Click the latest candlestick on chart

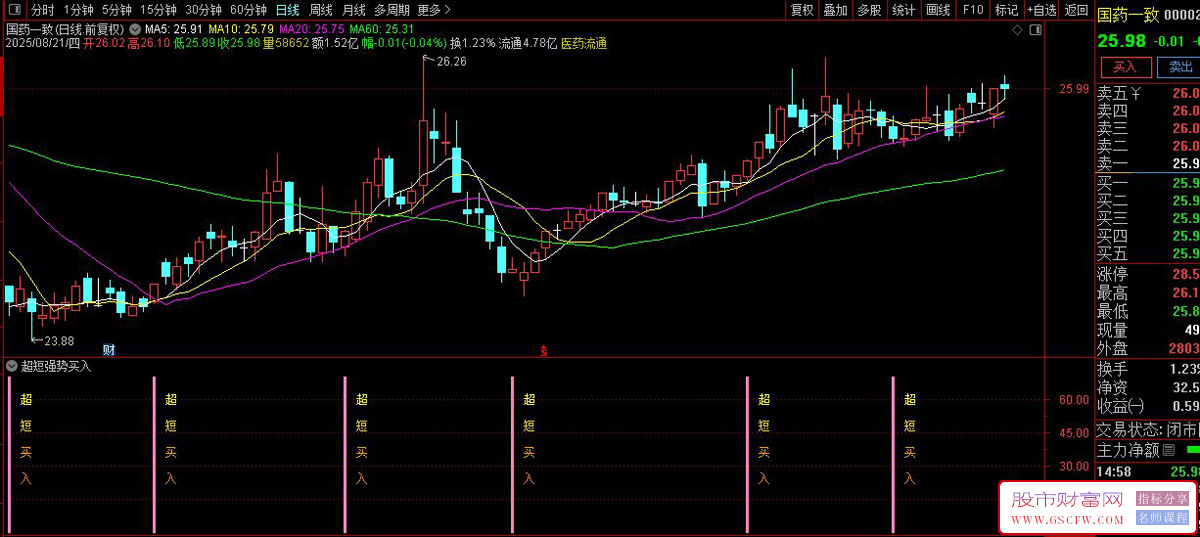tap(1005, 86)
